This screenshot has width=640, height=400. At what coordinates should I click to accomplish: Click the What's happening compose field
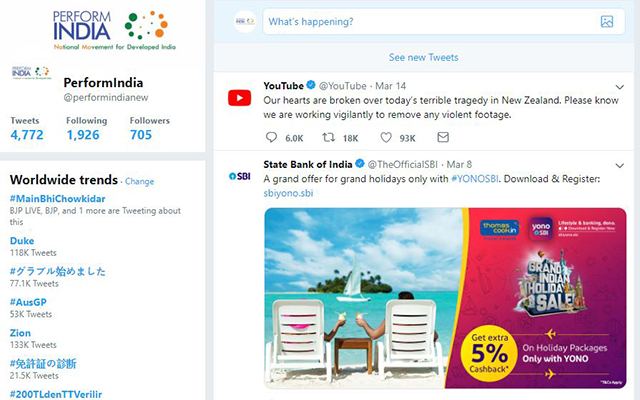click(x=444, y=22)
